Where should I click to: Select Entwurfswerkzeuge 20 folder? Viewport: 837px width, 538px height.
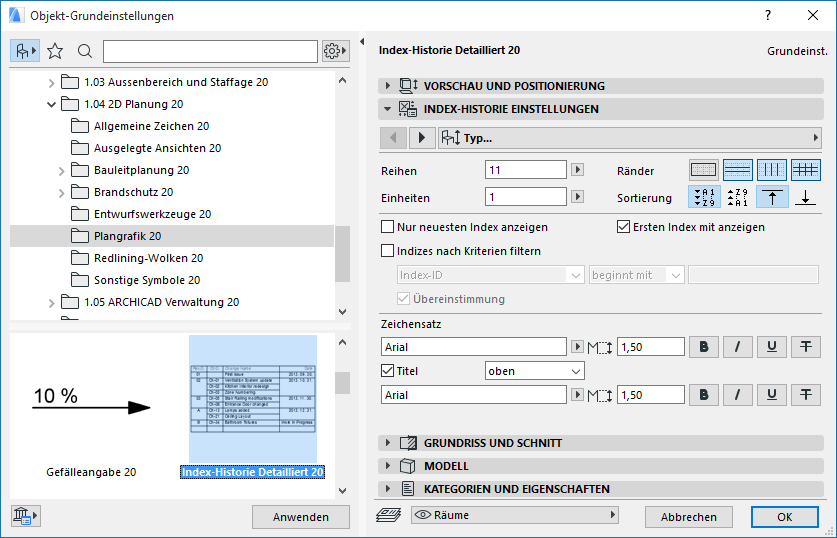[152, 214]
